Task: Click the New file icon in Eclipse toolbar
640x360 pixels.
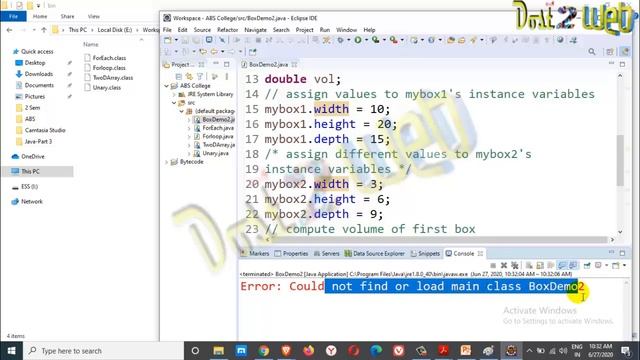Action: point(168,40)
